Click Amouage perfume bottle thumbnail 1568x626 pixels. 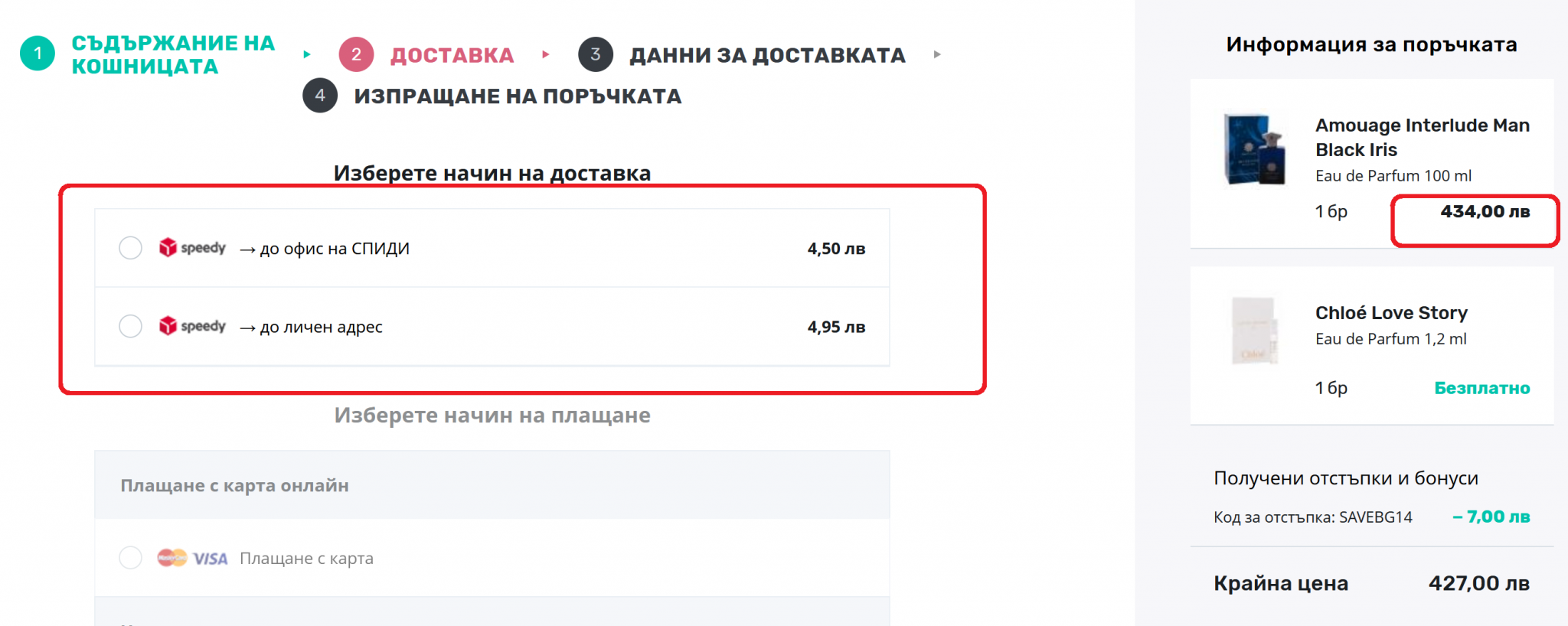click(x=1255, y=149)
